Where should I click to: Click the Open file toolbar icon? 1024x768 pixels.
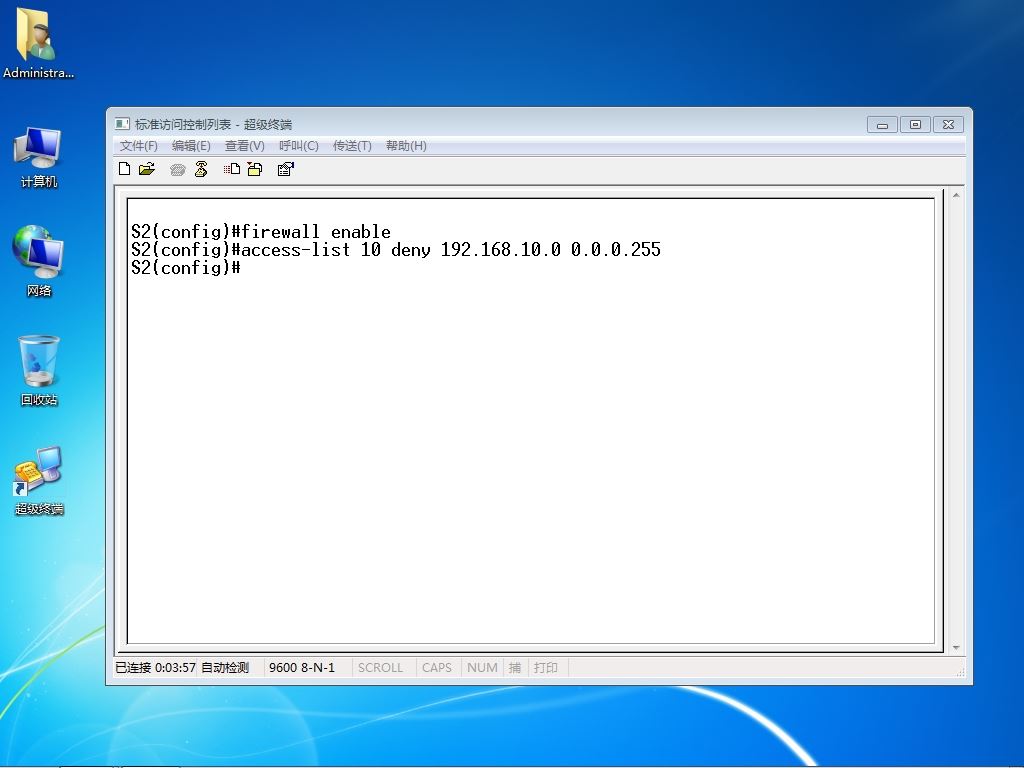pos(147,169)
